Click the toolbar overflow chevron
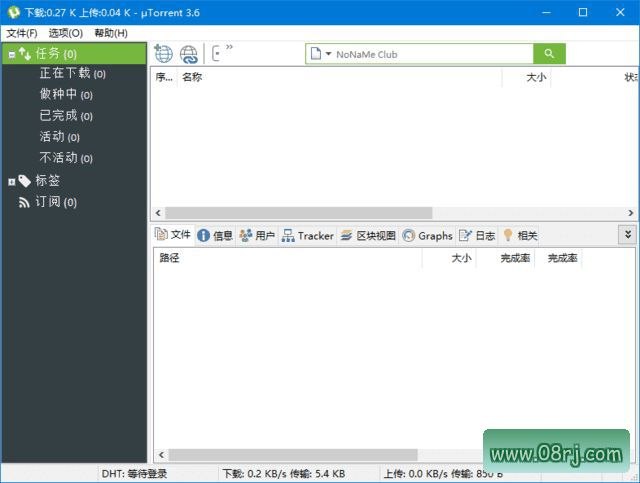This screenshot has width=640, height=483. tap(229, 47)
